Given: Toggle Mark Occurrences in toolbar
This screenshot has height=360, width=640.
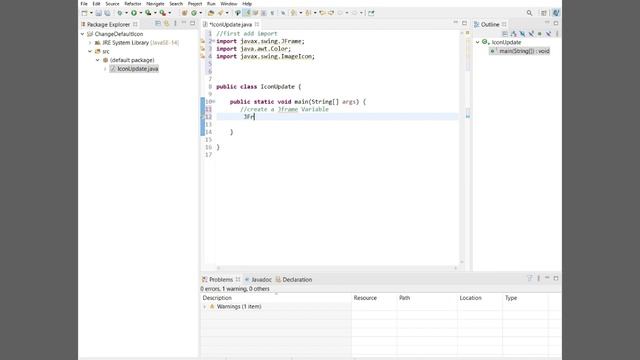Looking at the screenshot, I should click(248, 13).
